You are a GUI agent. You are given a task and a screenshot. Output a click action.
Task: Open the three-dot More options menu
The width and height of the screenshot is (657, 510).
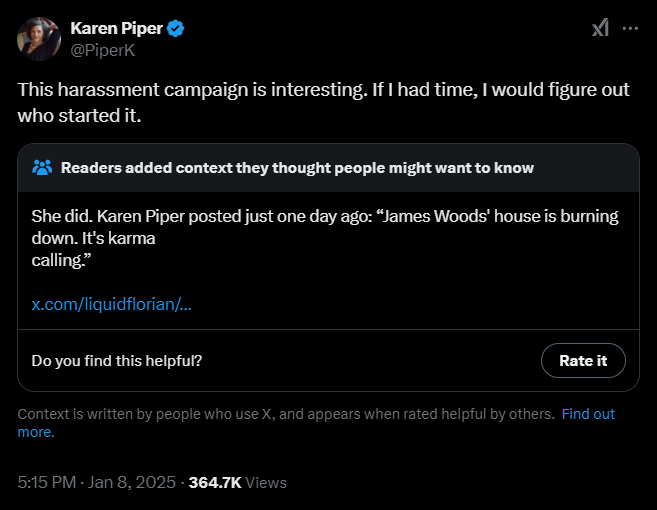tap(630, 28)
